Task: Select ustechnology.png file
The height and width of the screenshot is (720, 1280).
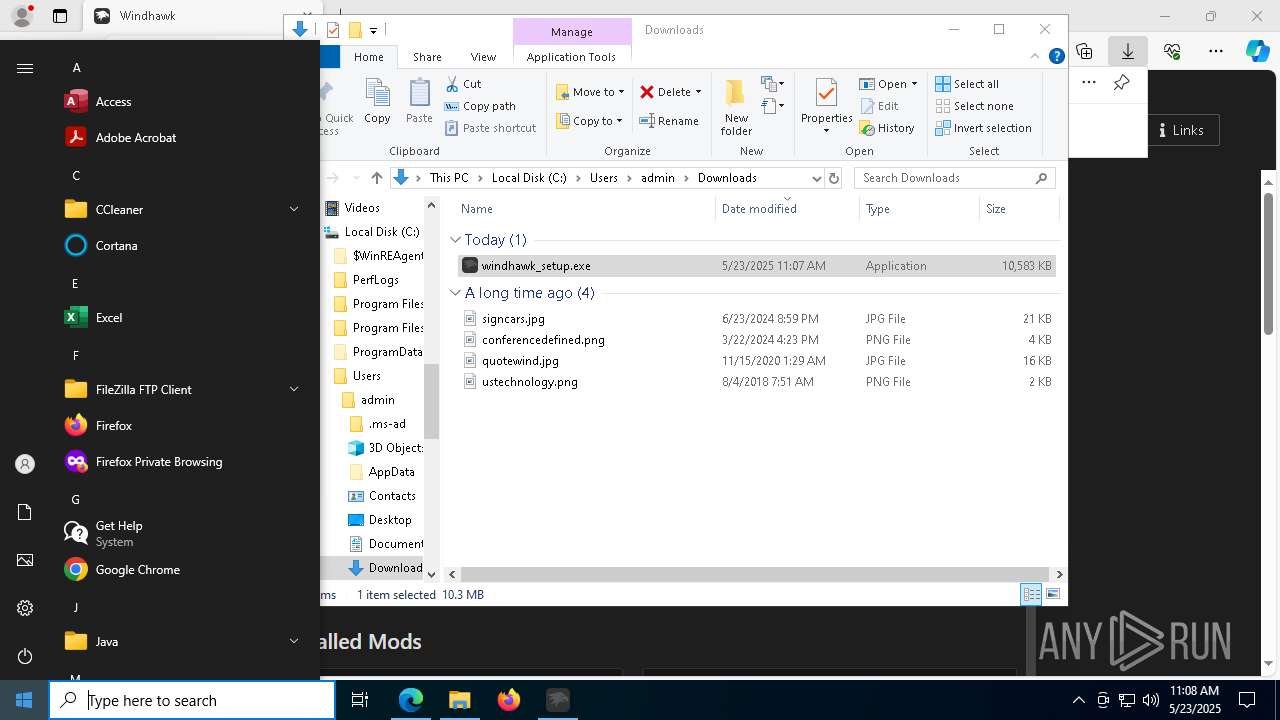Action: click(756, 382)
